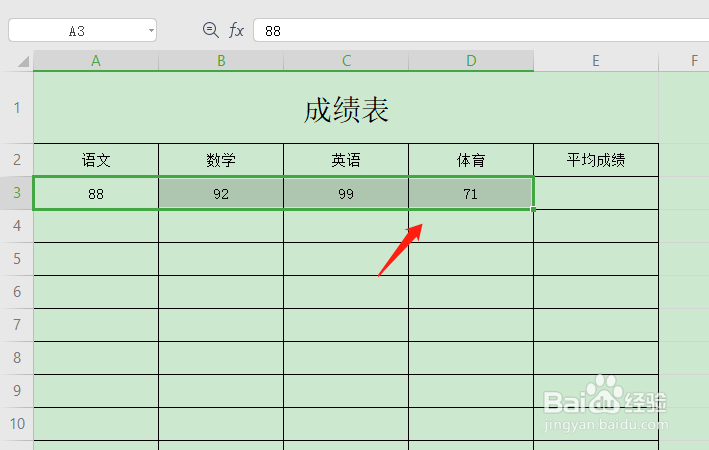
Task: Select row 8 header
Action: pyautogui.click(x=17, y=358)
